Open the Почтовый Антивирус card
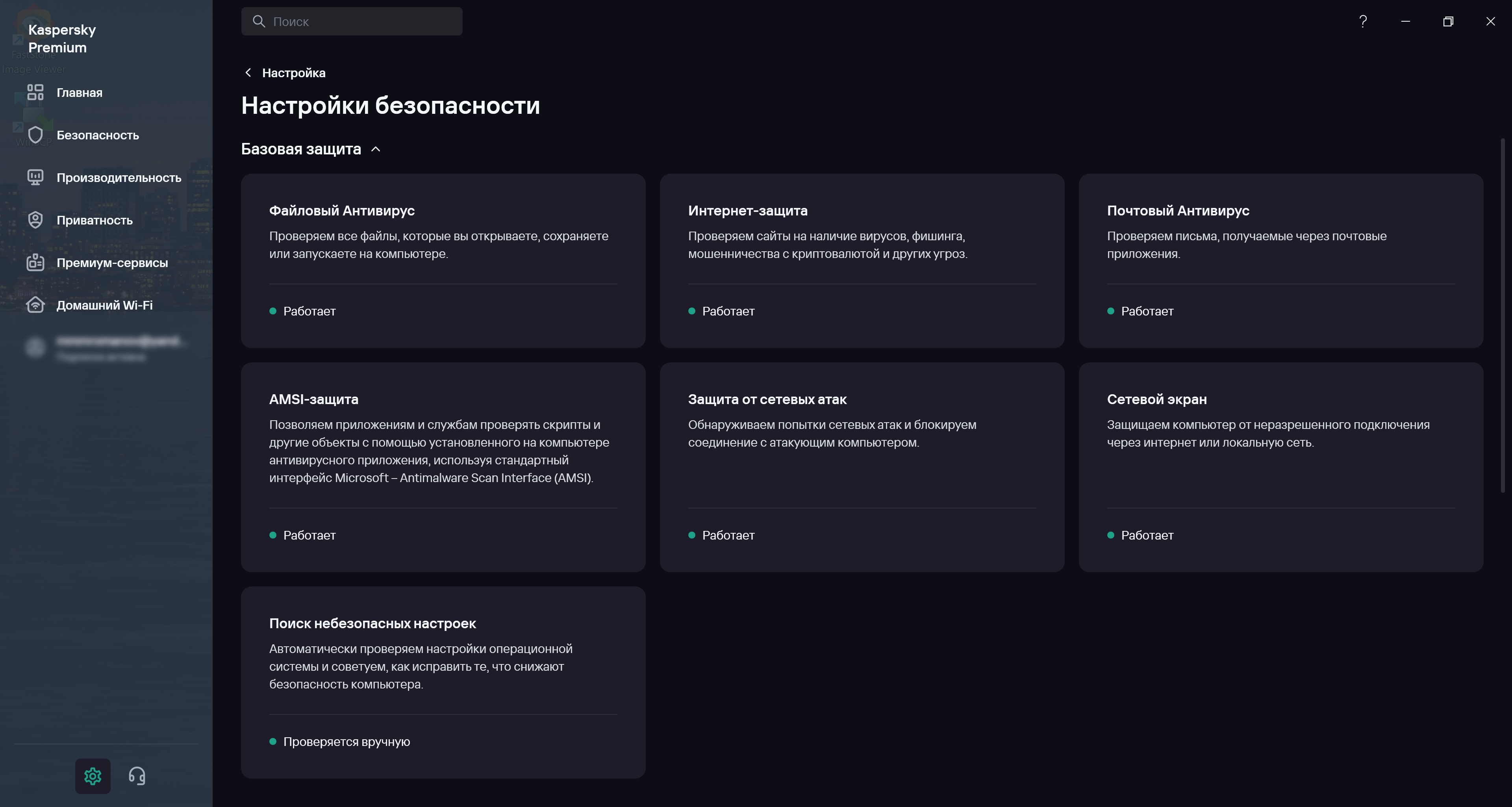Screen dimensions: 1512x807 (x=1281, y=261)
